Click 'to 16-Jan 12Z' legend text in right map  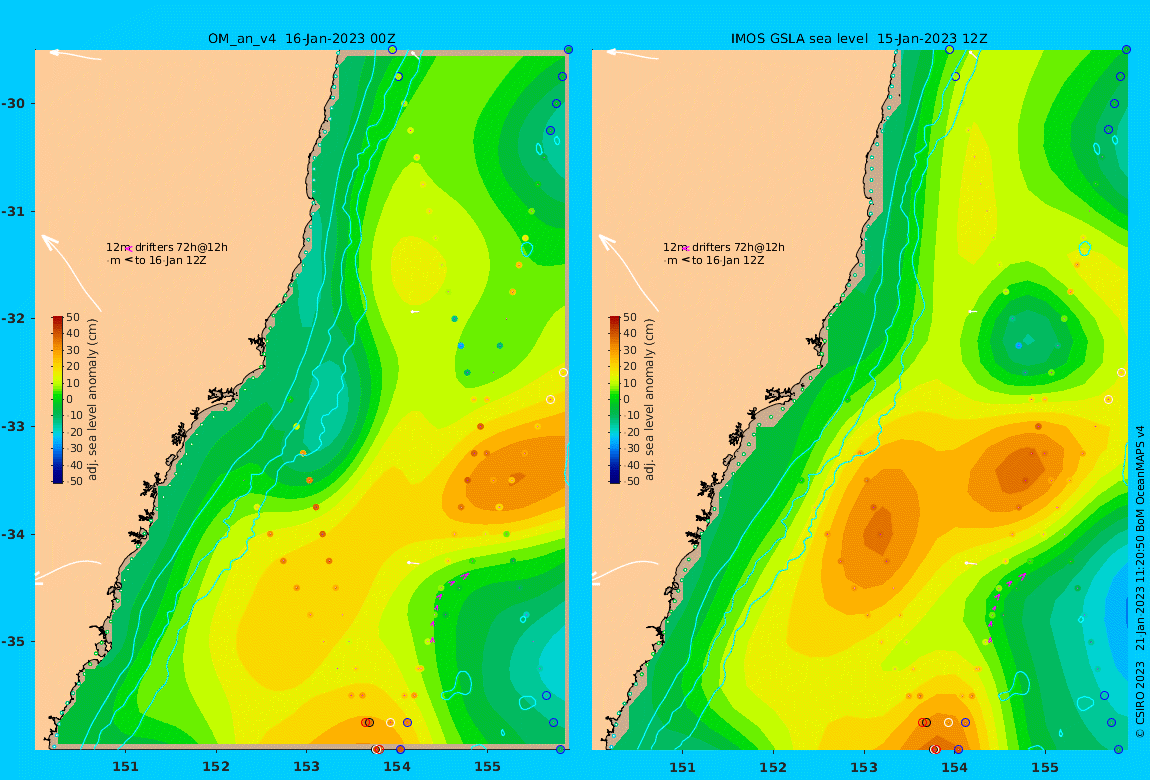point(728,260)
